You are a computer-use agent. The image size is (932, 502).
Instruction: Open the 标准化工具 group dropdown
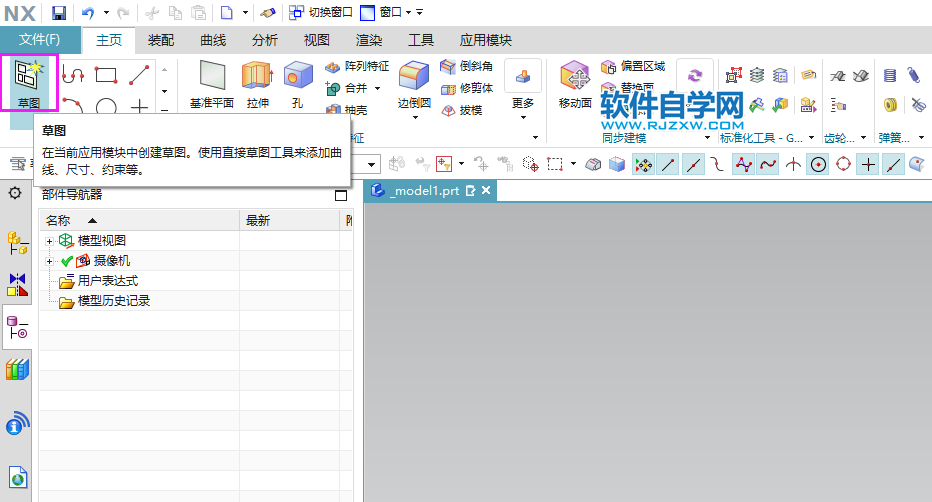(x=811, y=138)
